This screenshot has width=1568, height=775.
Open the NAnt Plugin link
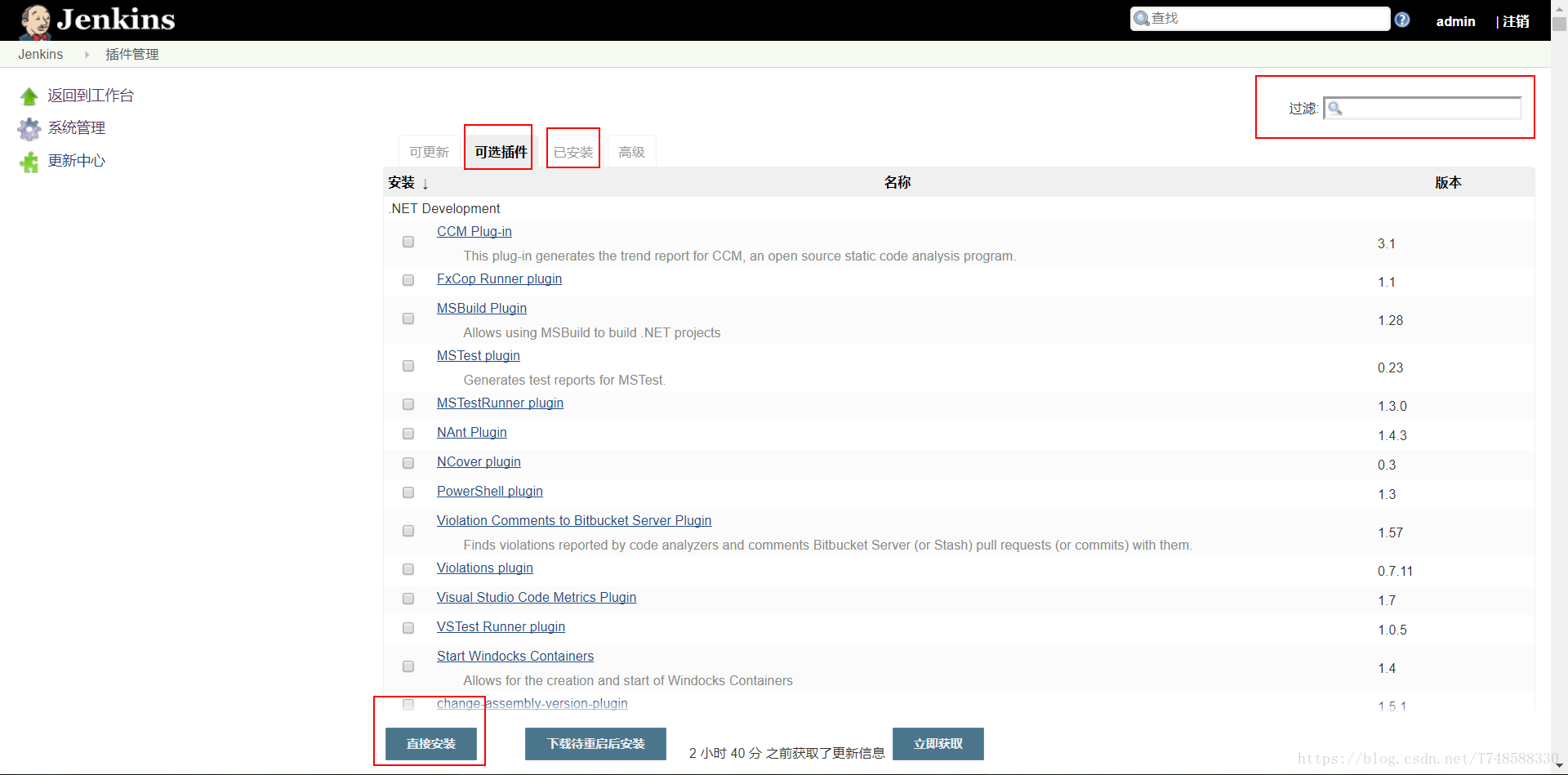(x=472, y=433)
